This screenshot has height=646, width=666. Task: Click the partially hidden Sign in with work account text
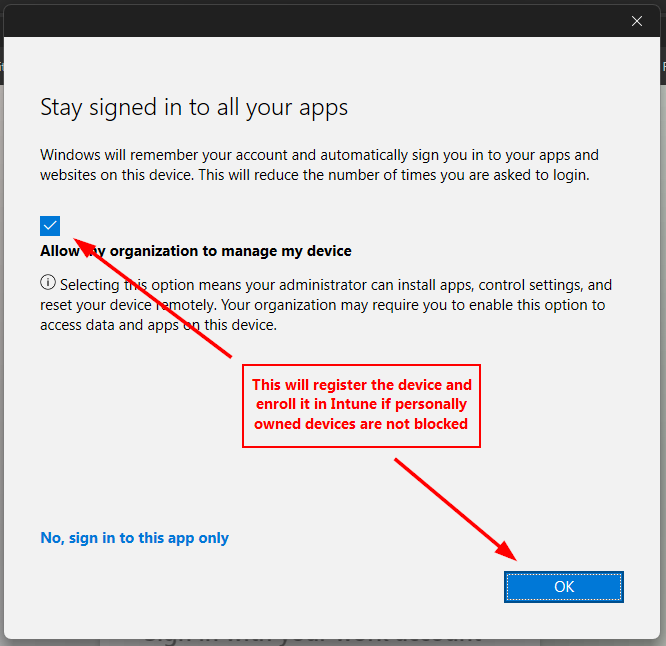click(312, 635)
